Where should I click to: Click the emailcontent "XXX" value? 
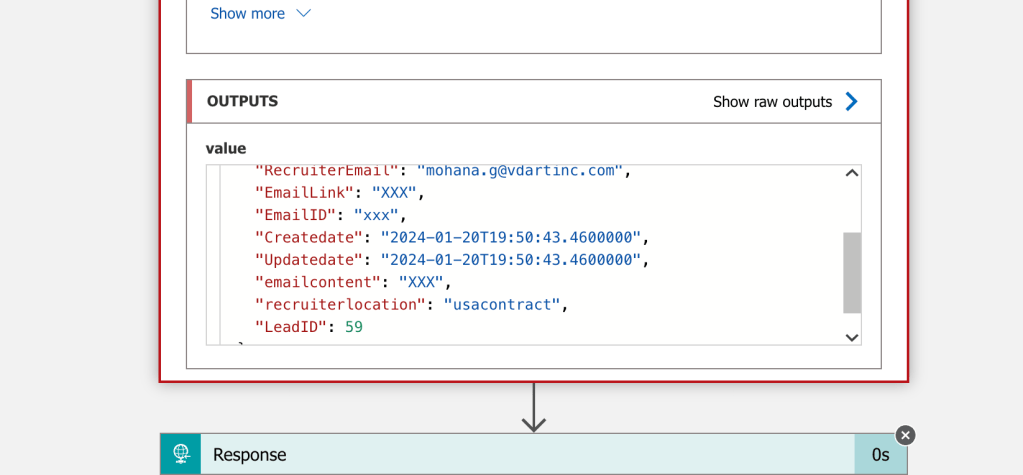coord(421,282)
